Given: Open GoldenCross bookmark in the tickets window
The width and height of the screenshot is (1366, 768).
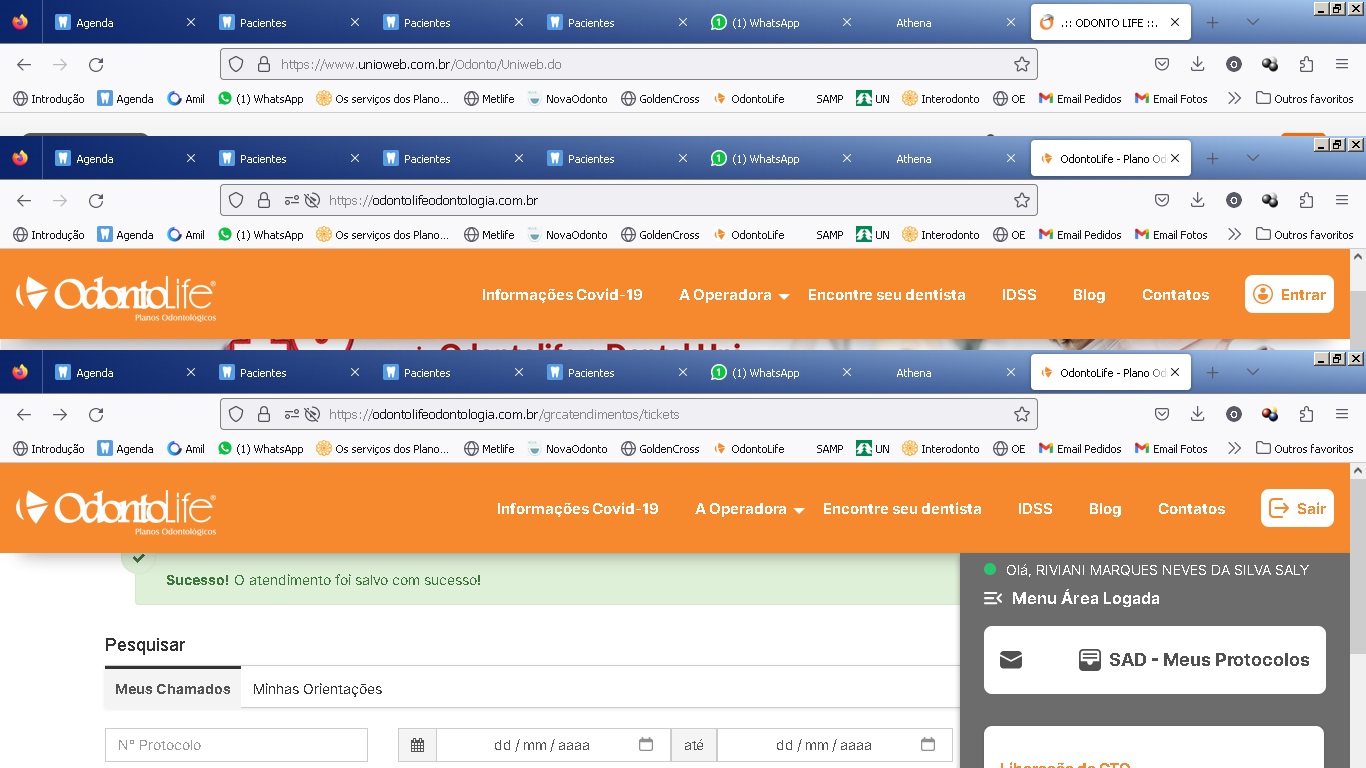Looking at the screenshot, I should (x=660, y=449).
